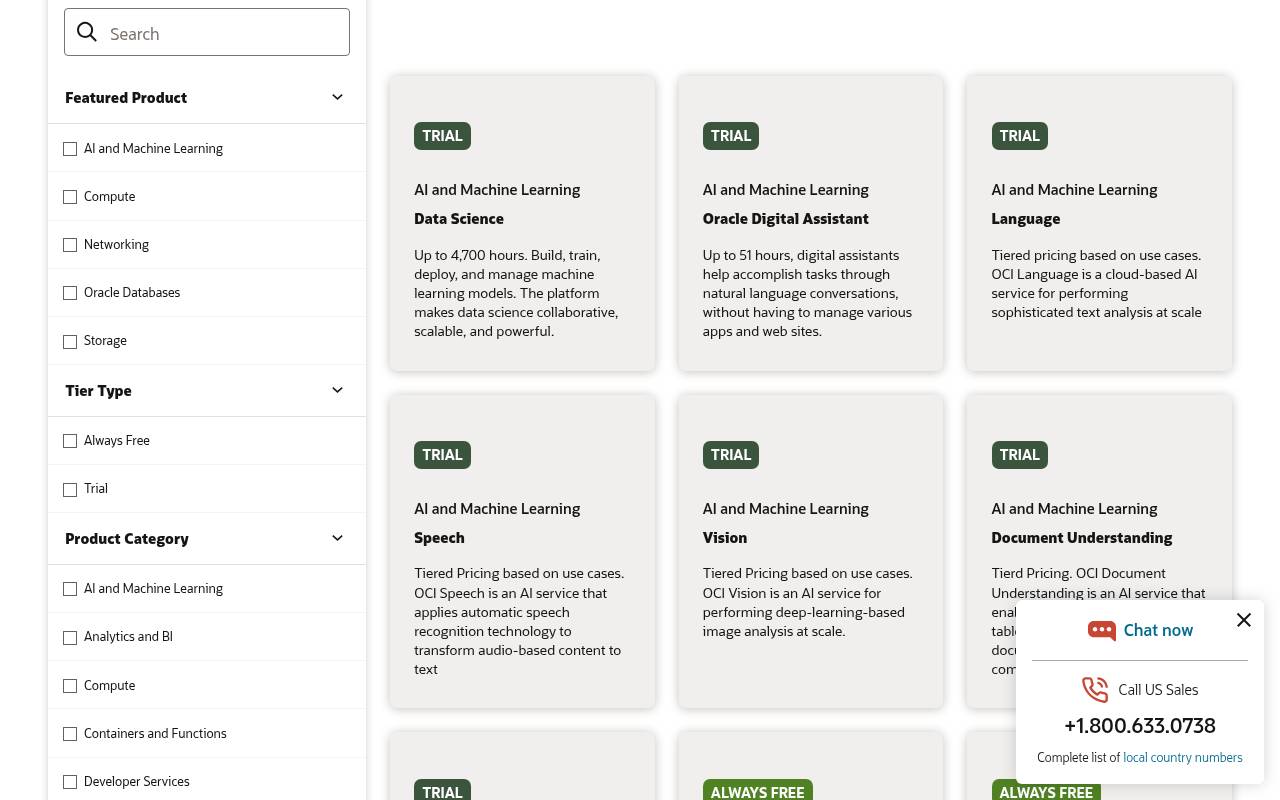Focus the Search input field
Viewport: 1280px width, 800px height.
coord(207,32)
